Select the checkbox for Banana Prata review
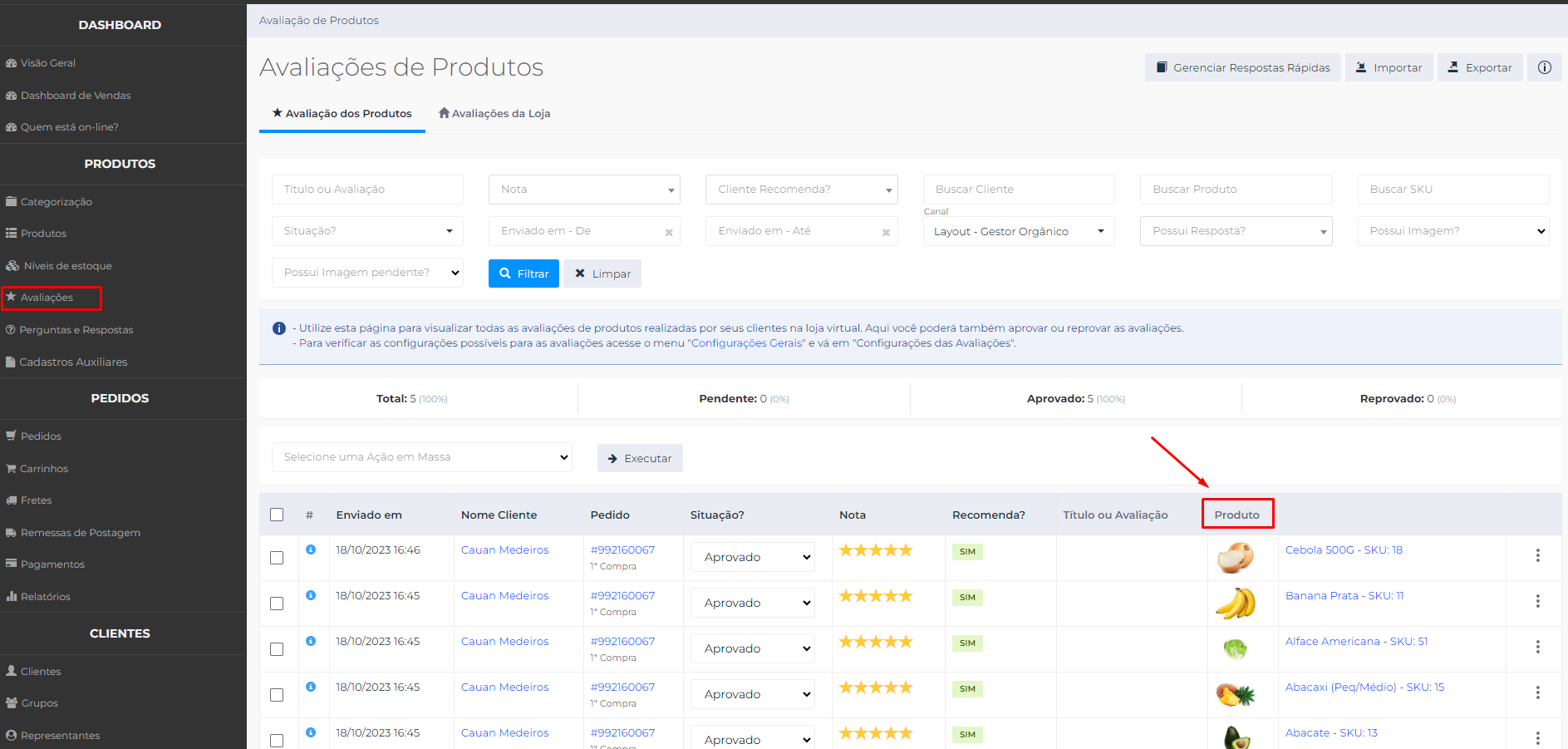 [x=277, y=604]
